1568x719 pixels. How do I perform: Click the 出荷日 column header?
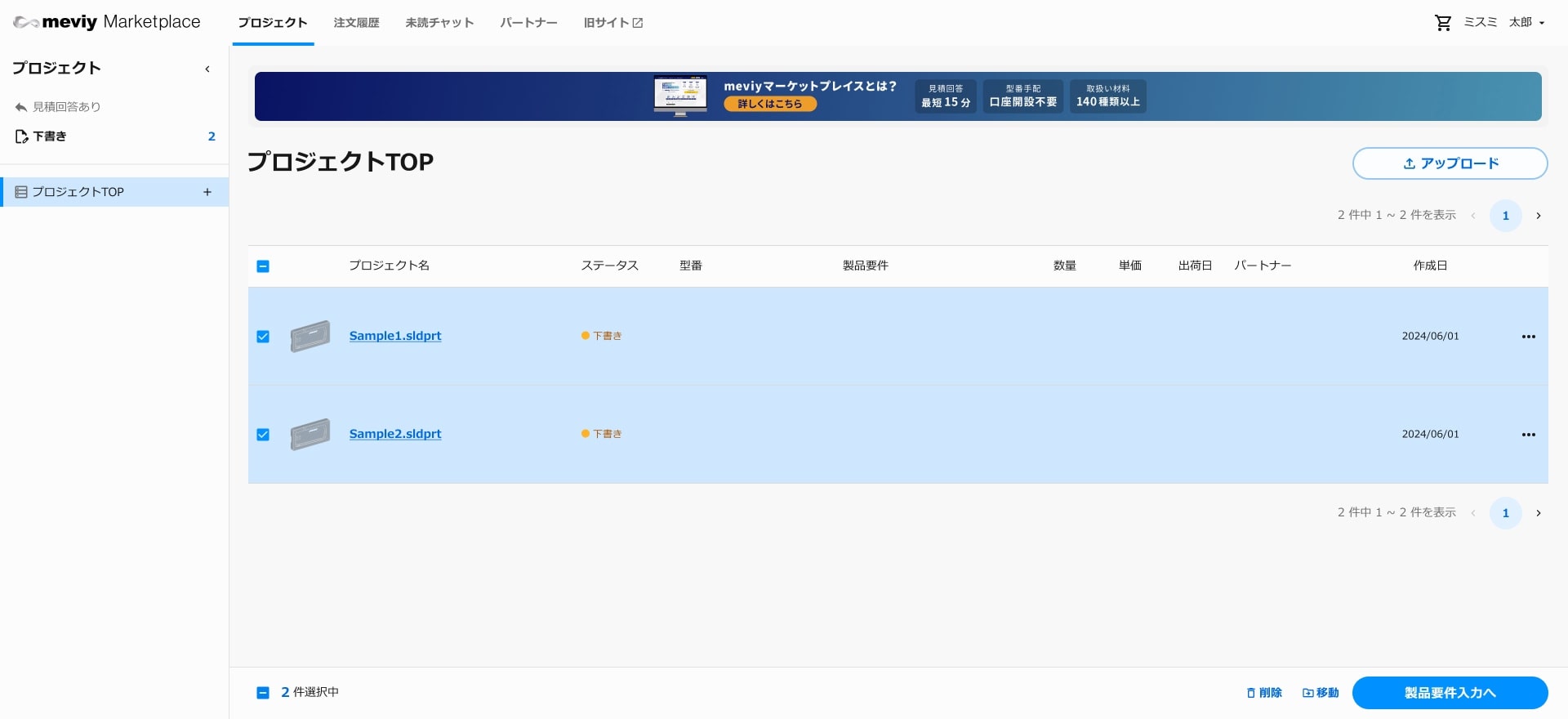tap(1196, 266)
